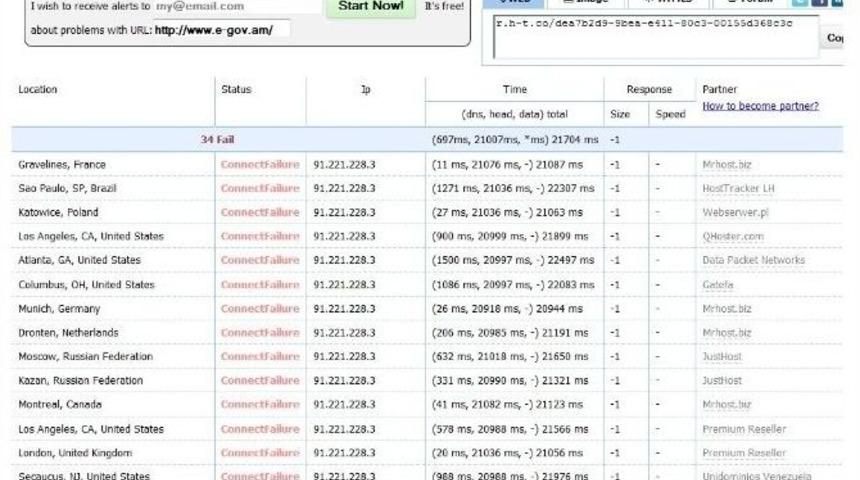The height and width of the screenshot is (480, 860).
Task: Select the 34 Fail summary row label
Action: coord(217,140)
